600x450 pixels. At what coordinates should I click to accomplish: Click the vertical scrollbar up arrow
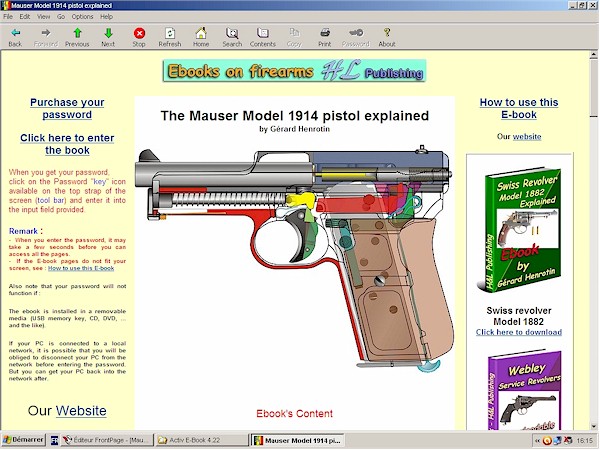pyautogui.click(x=593, y=55)
